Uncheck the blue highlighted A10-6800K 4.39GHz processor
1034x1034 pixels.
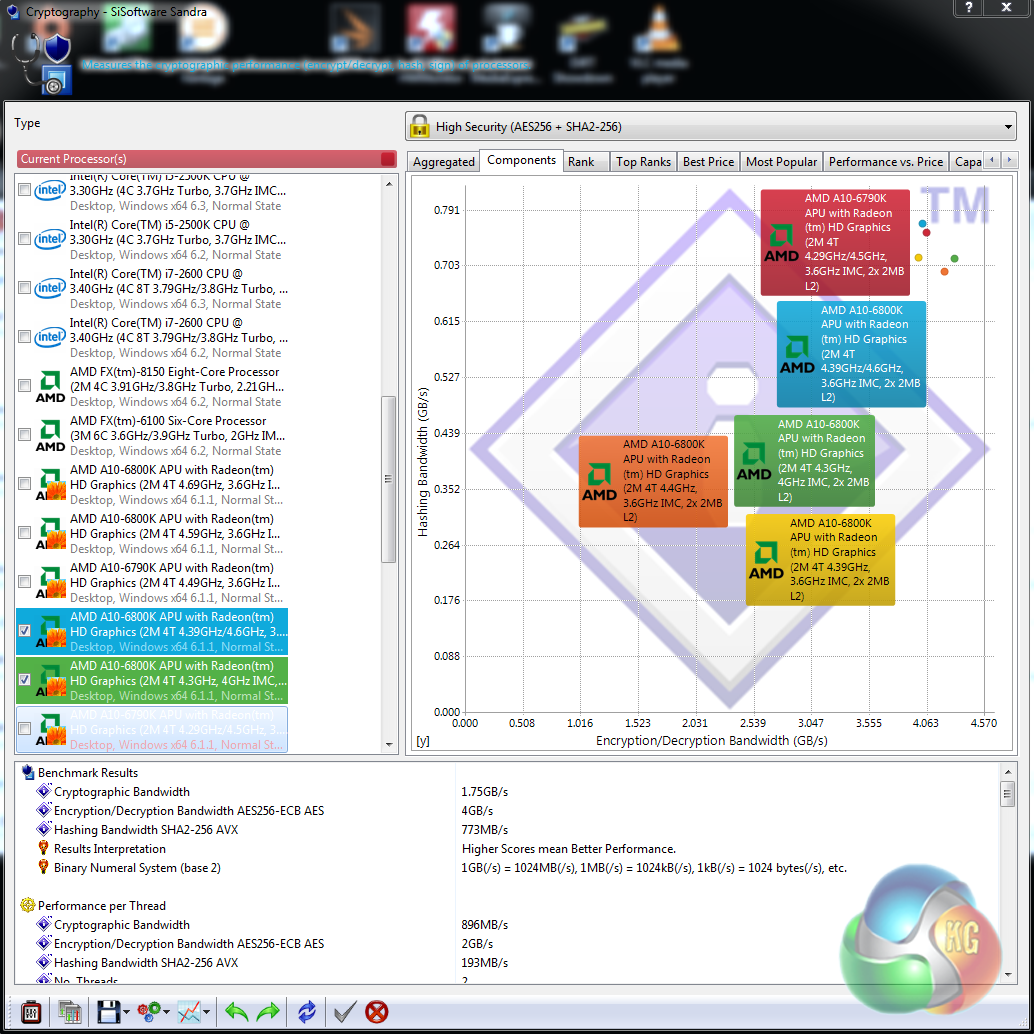[25, 631]
